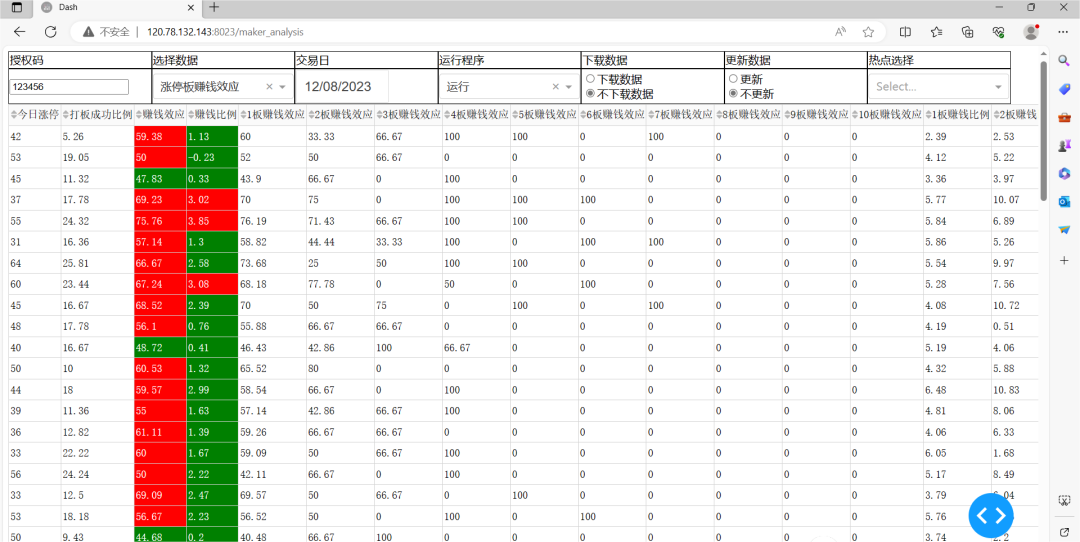Toggle split screen view
The width and height of the screenshot is (1080, 542).
(x=906, y=32)
